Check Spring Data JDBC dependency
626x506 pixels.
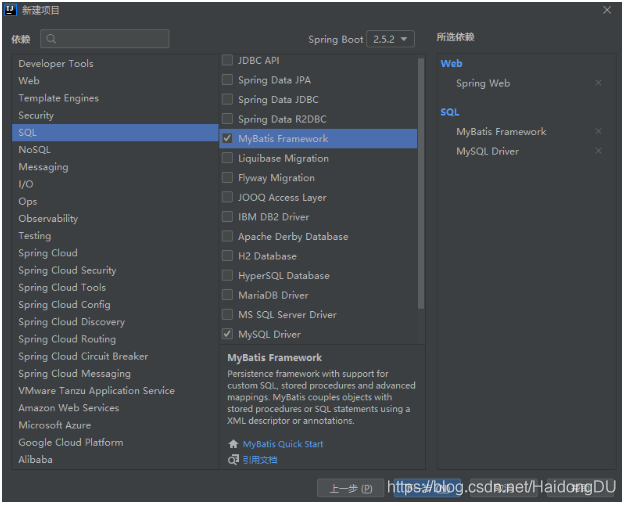(x=228, y=99)
